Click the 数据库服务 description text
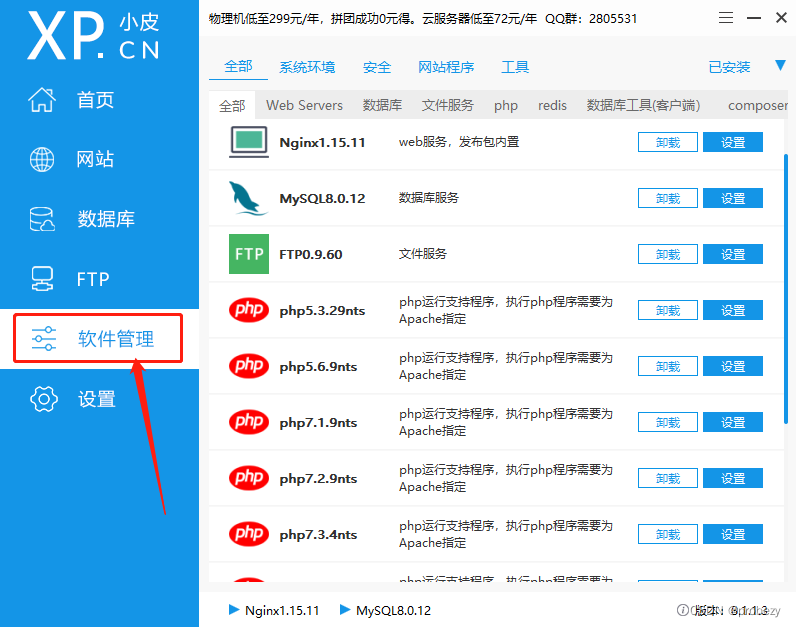The image size is (796, 627). 428,197
